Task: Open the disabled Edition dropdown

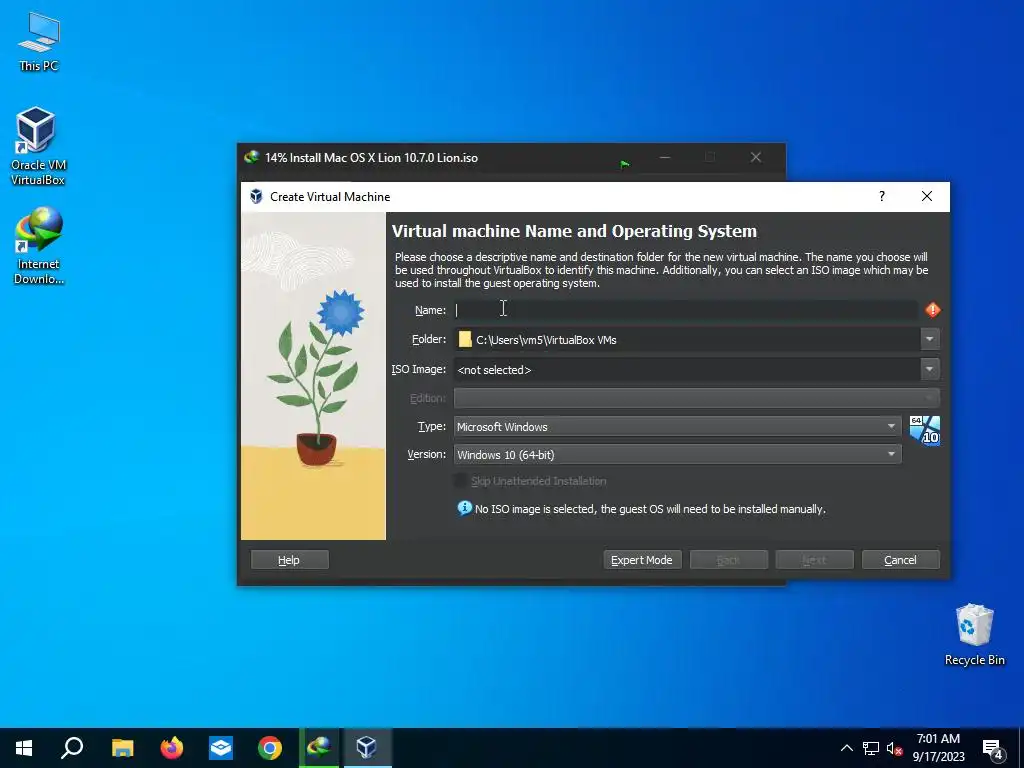Action: [697, 398]
